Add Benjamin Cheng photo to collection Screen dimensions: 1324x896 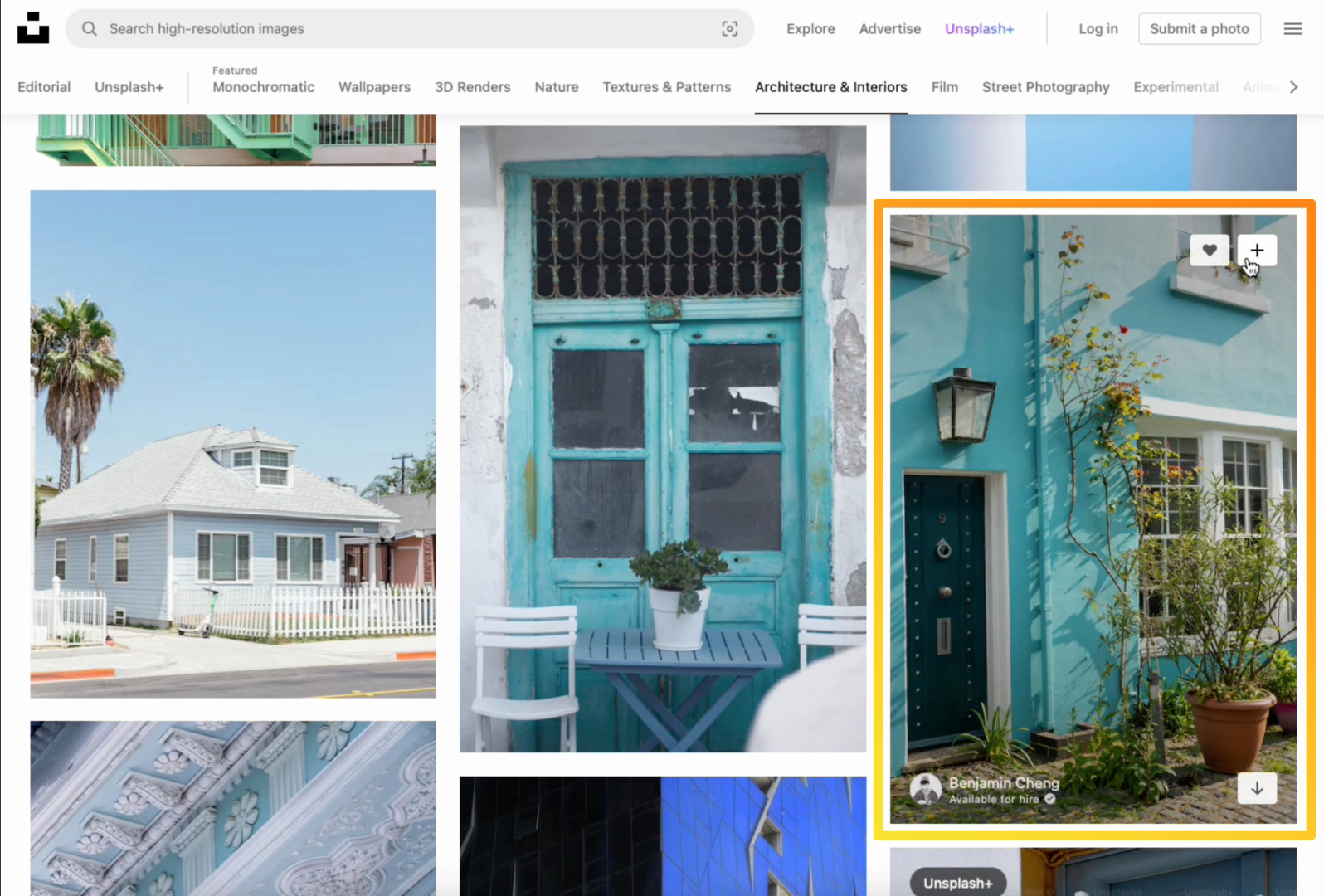(x=1257, y=250)
